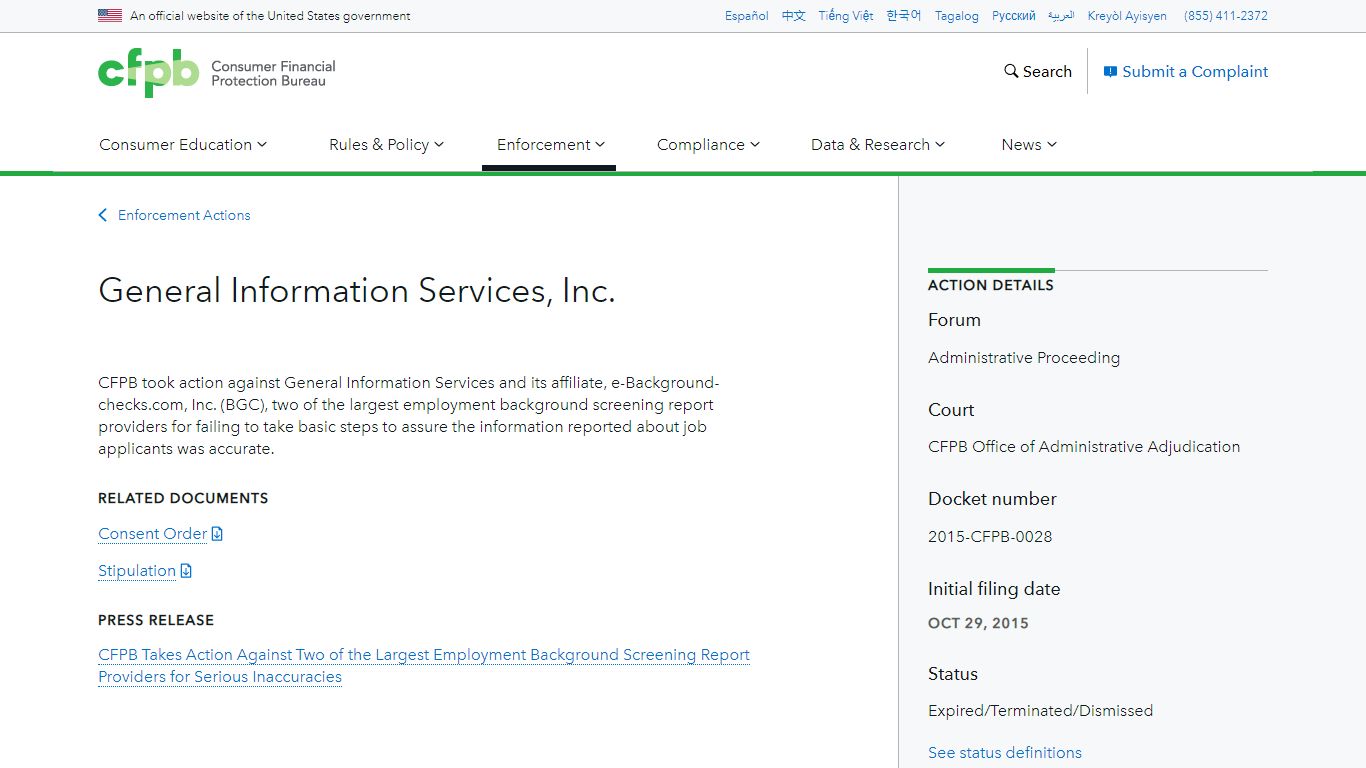Image resolution: width=1366 pixels, height=768 pixels.
Task: Click the Administrative Proceeding text
Action: [x=1024, y=358]
